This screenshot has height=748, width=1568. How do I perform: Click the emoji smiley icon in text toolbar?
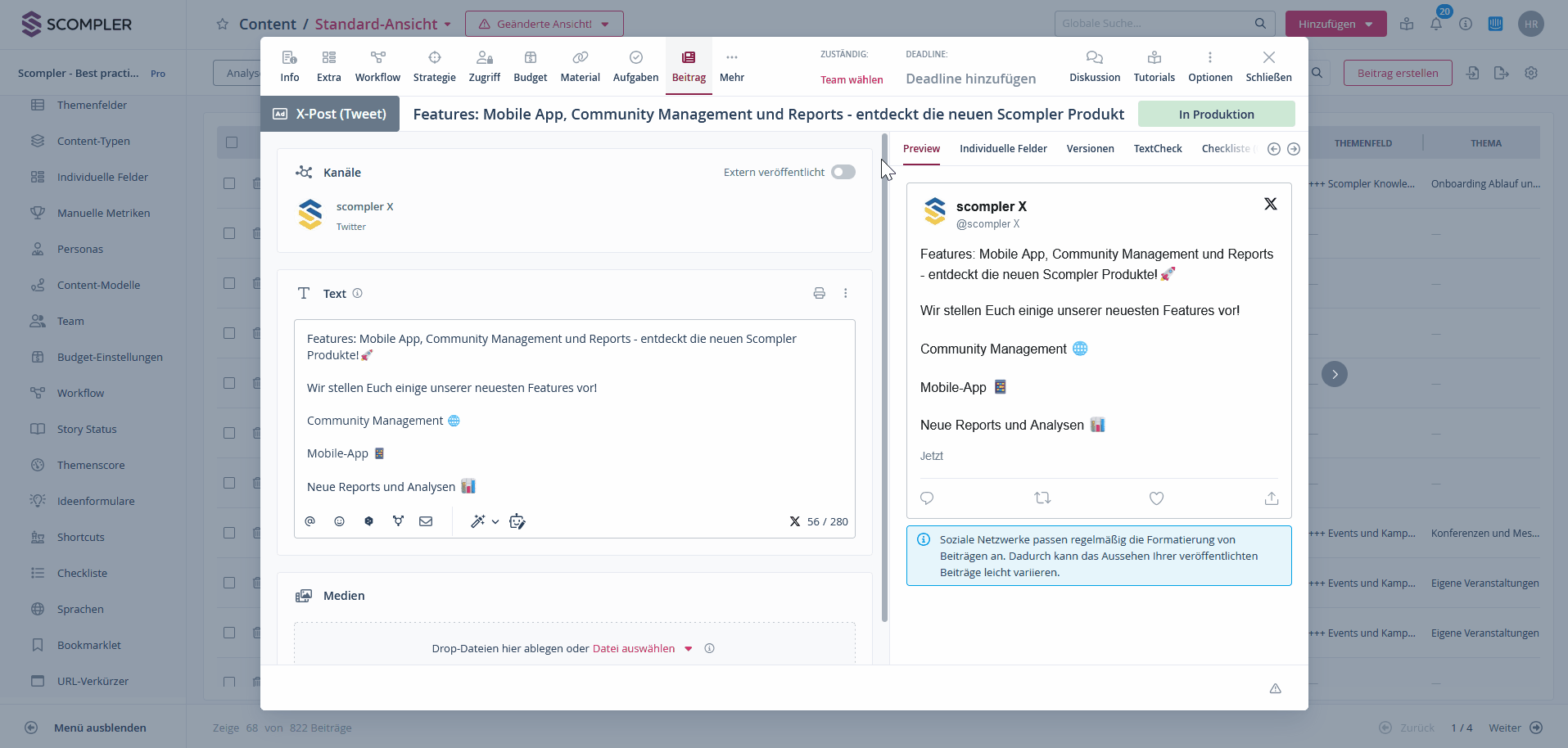[339, 521]
